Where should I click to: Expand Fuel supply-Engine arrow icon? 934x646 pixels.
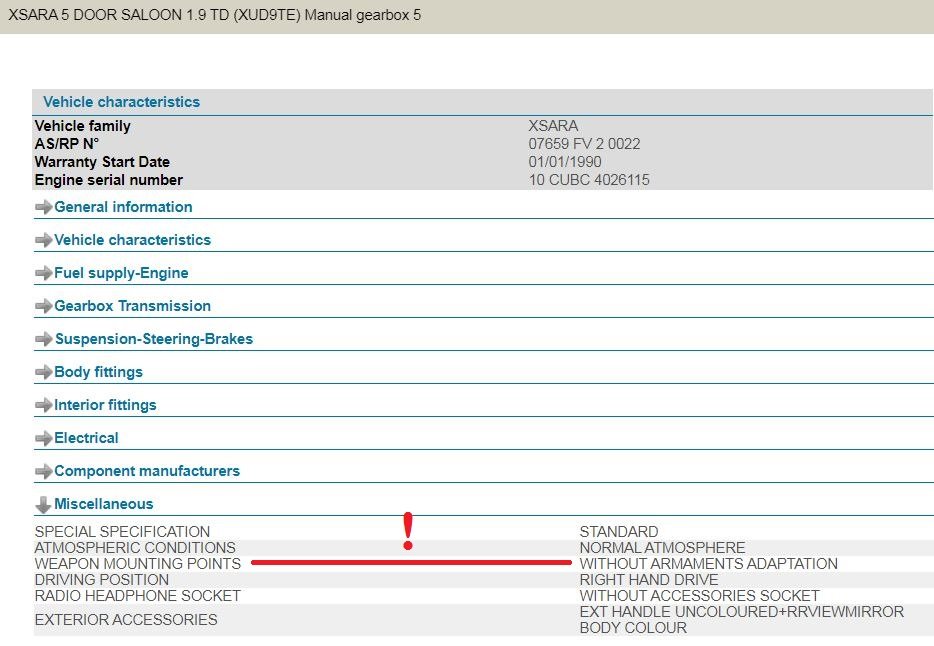pos(43,273)
